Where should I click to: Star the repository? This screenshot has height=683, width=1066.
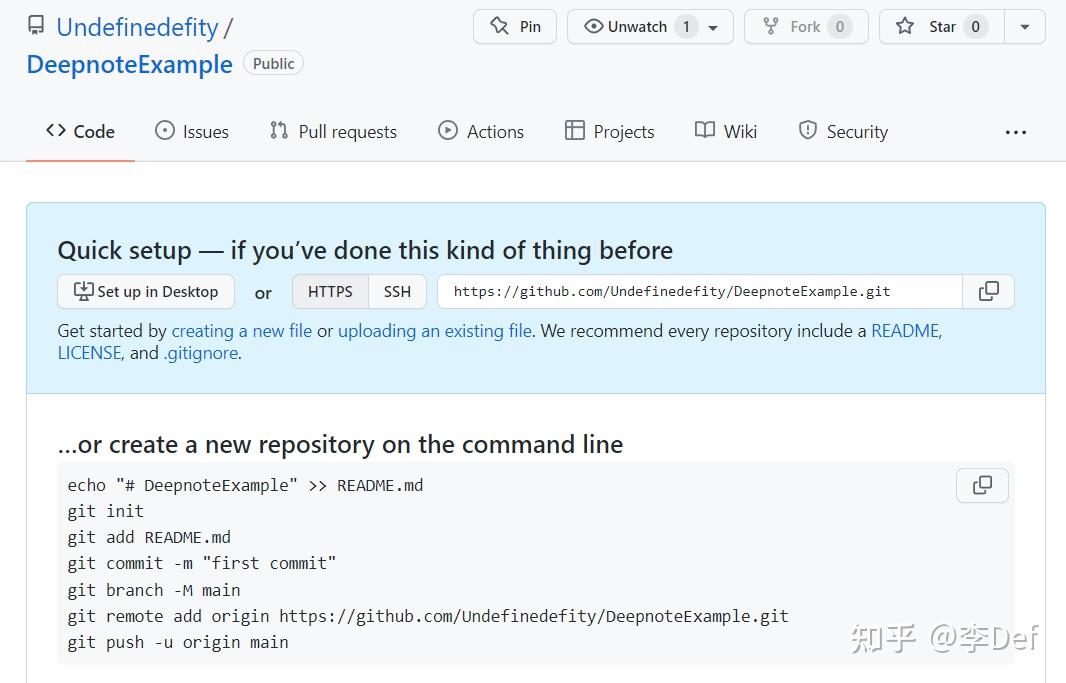[x=938, y=26]
